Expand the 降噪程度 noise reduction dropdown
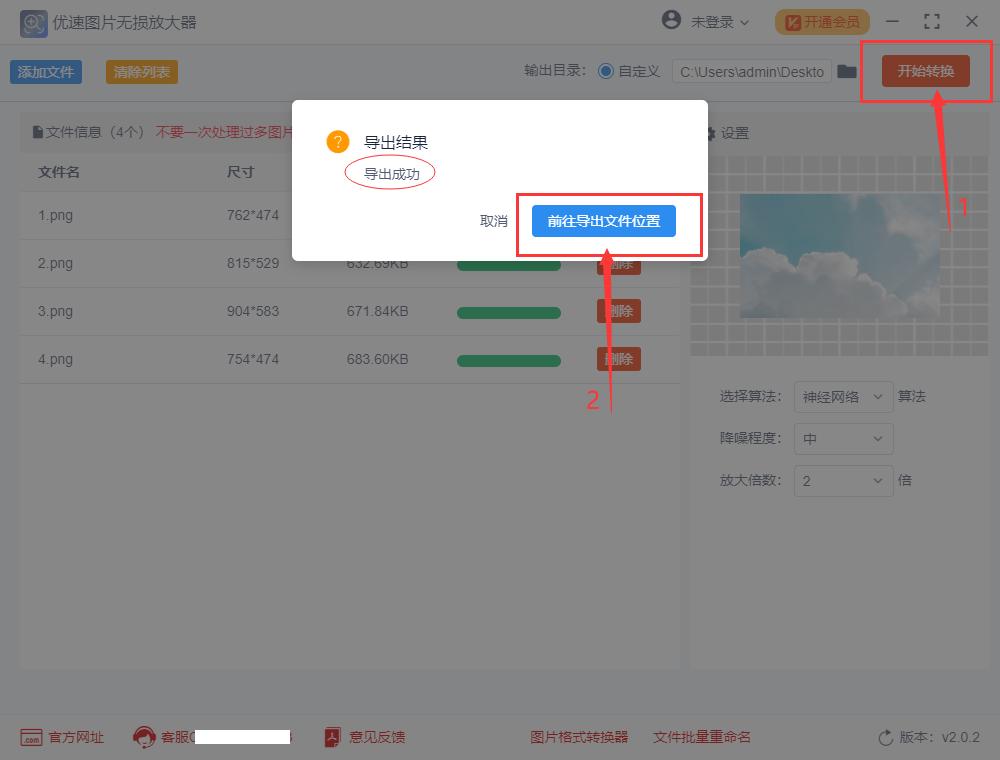The height and width of the screenshot is (760, 1000). pos(843,439)
